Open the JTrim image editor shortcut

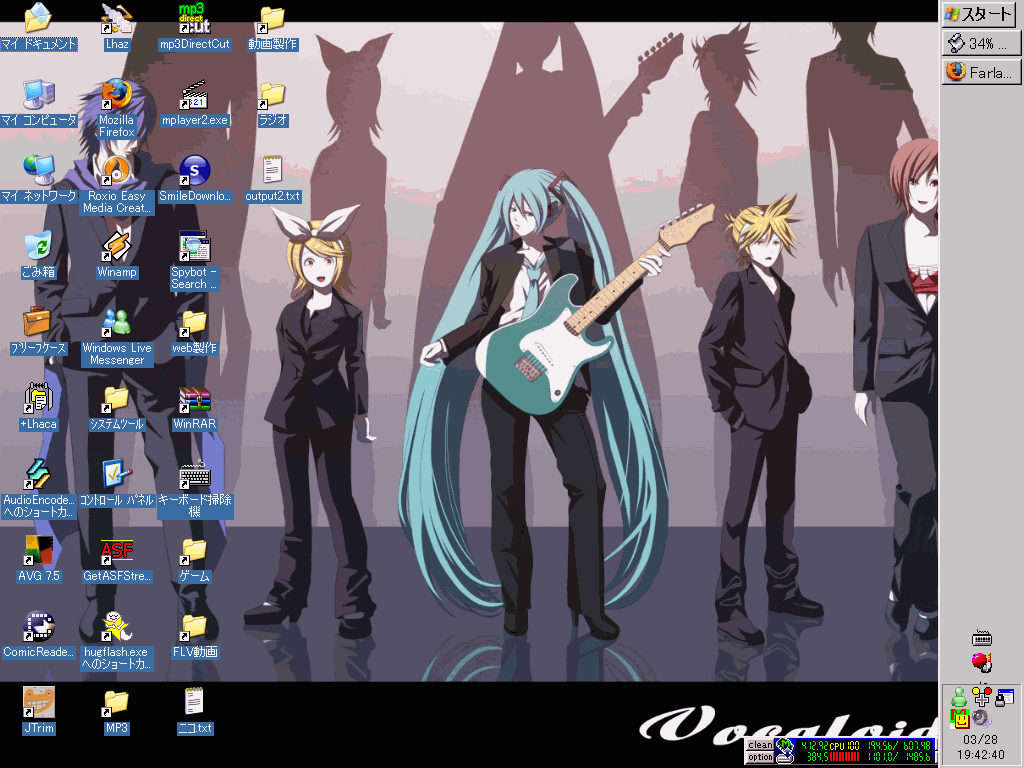39,704
